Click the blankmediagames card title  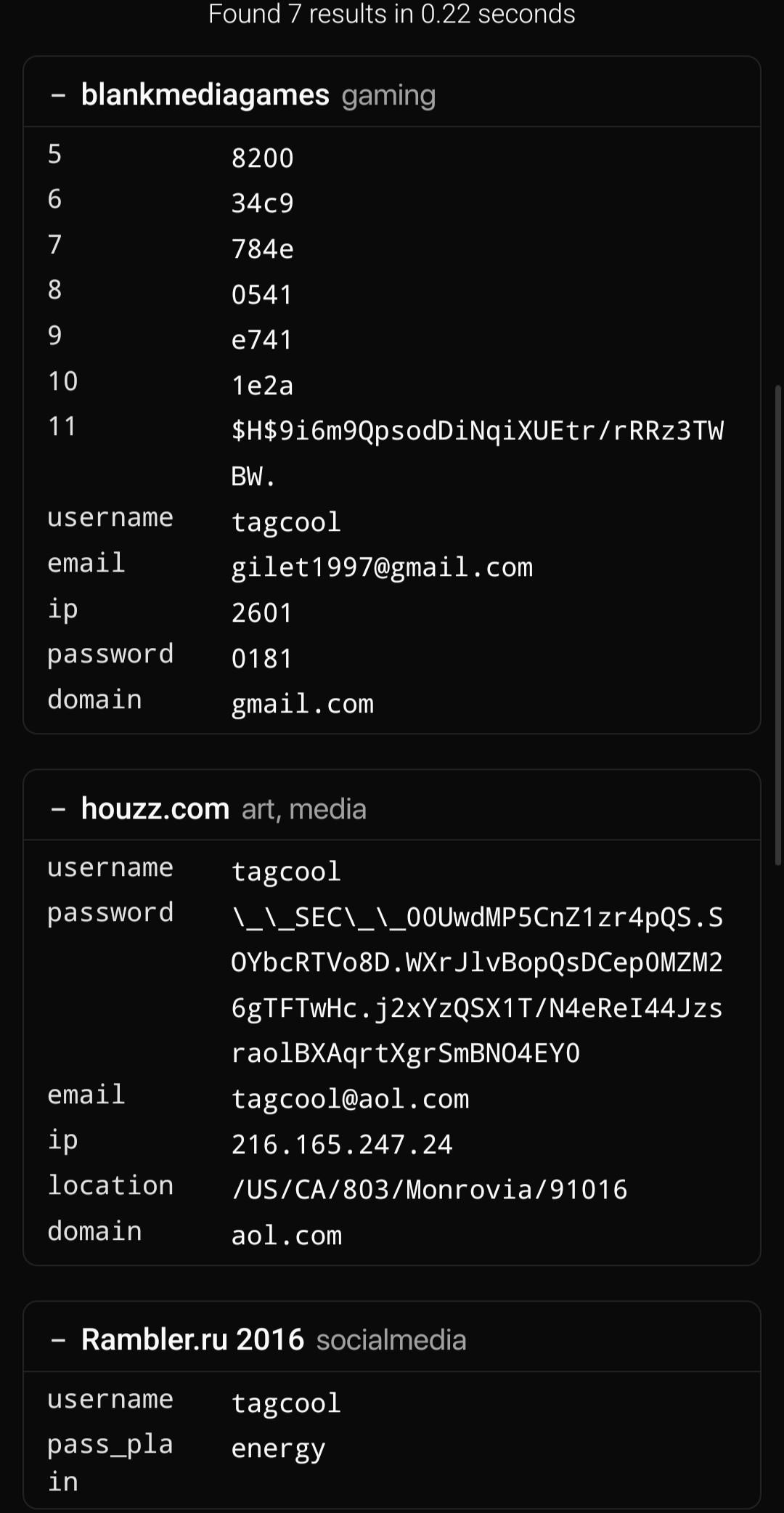tap(205, 95)
